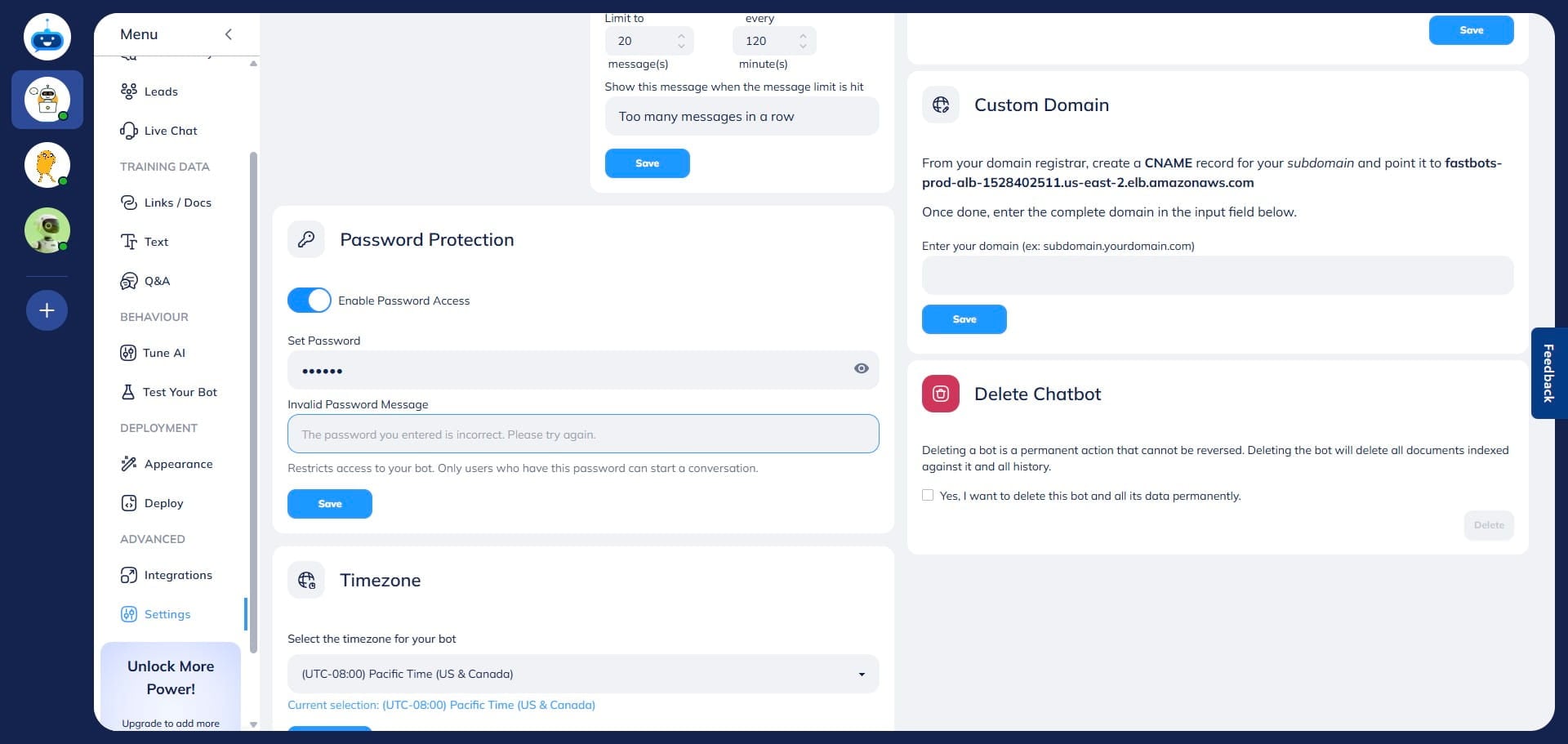Image resolution: width=1568 pixels, height=744 pixels.
Task: Open Appearance settings page
Action: tap(178, 464)
